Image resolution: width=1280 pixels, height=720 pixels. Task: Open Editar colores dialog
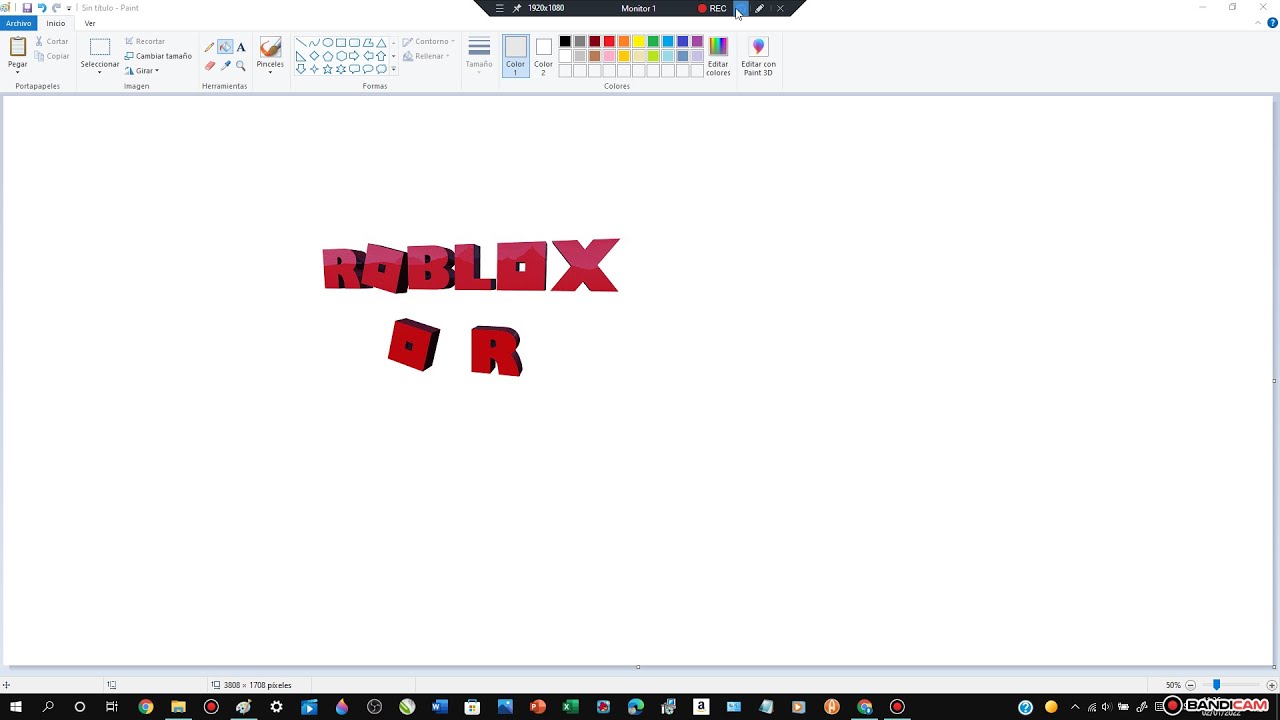[718, 56]
